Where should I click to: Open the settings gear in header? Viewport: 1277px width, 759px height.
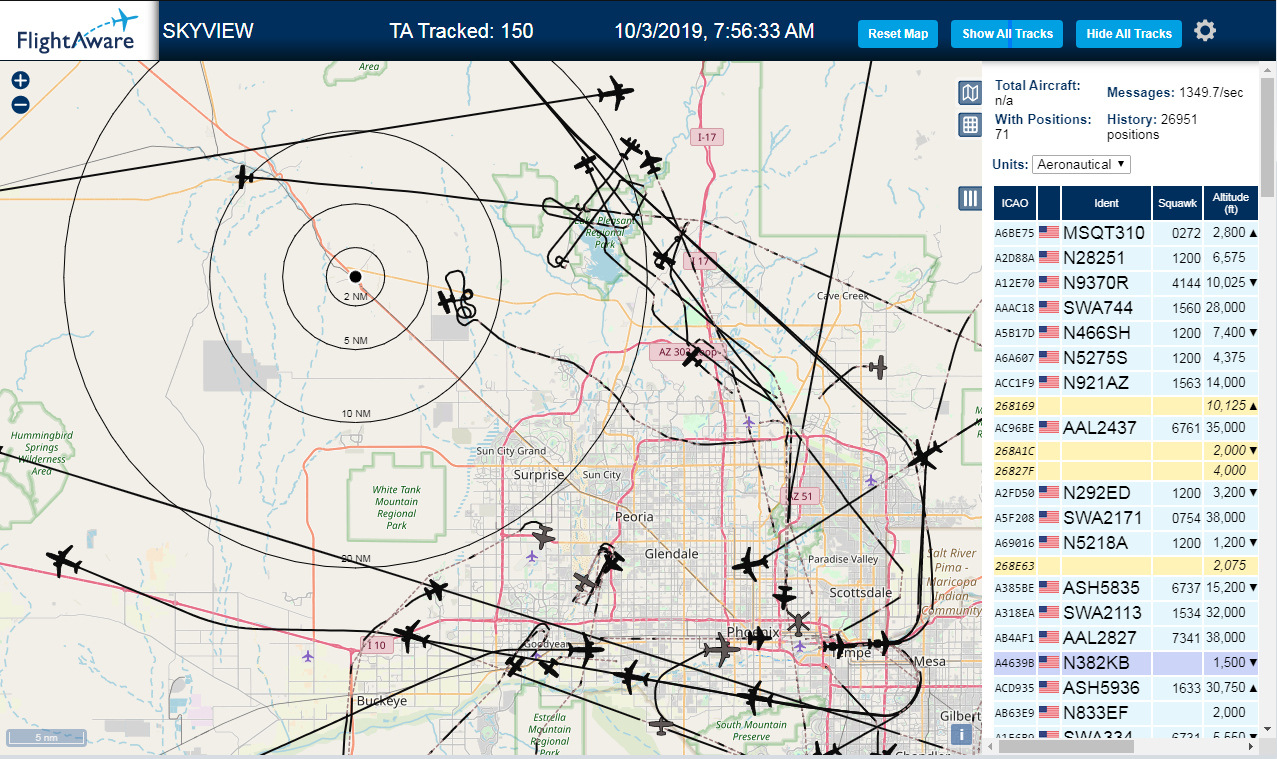1205,31
